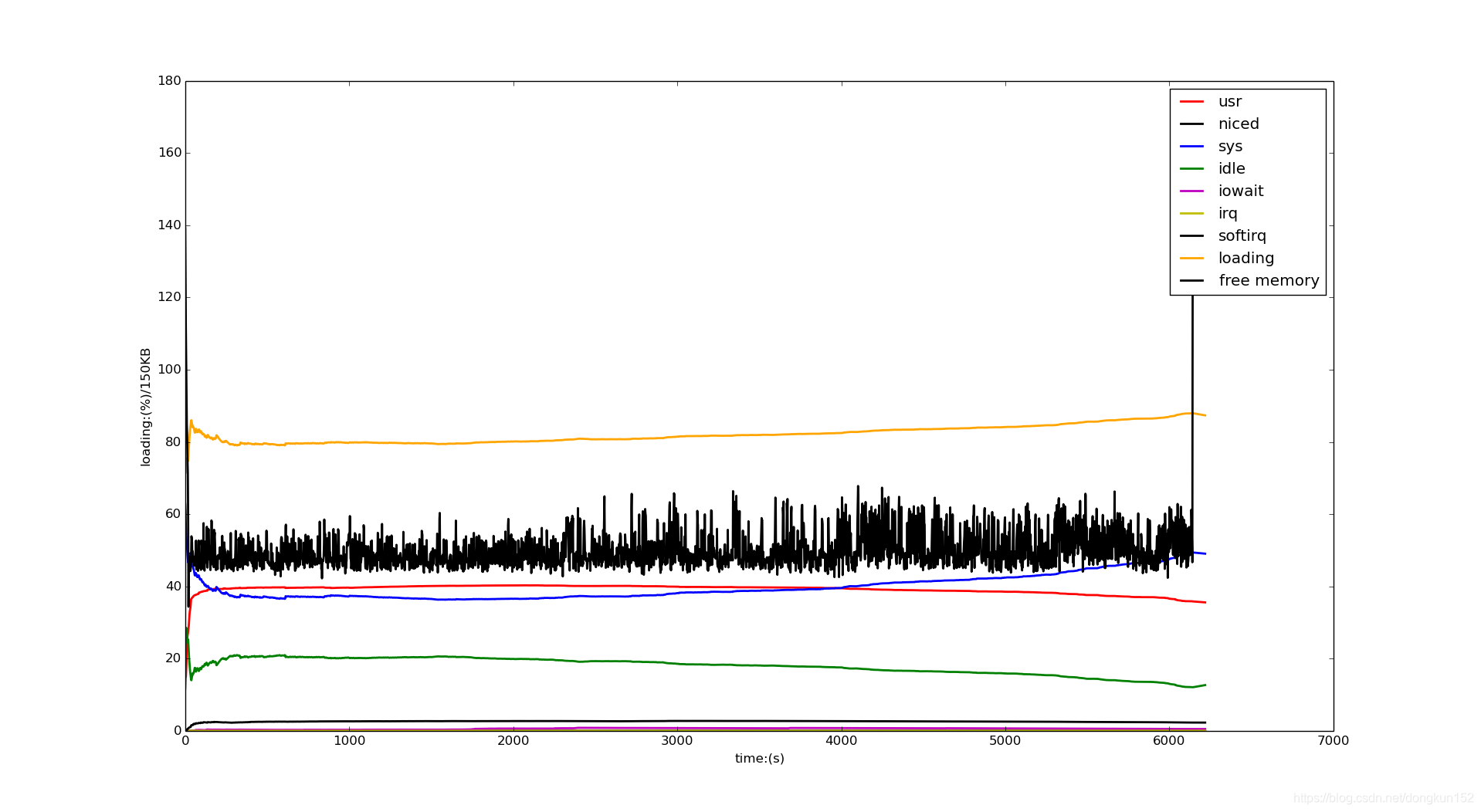Viewport: 1481px width, 812px height.
Task: Click the 'iowait' legend label
Action: tap(1241, 191)
